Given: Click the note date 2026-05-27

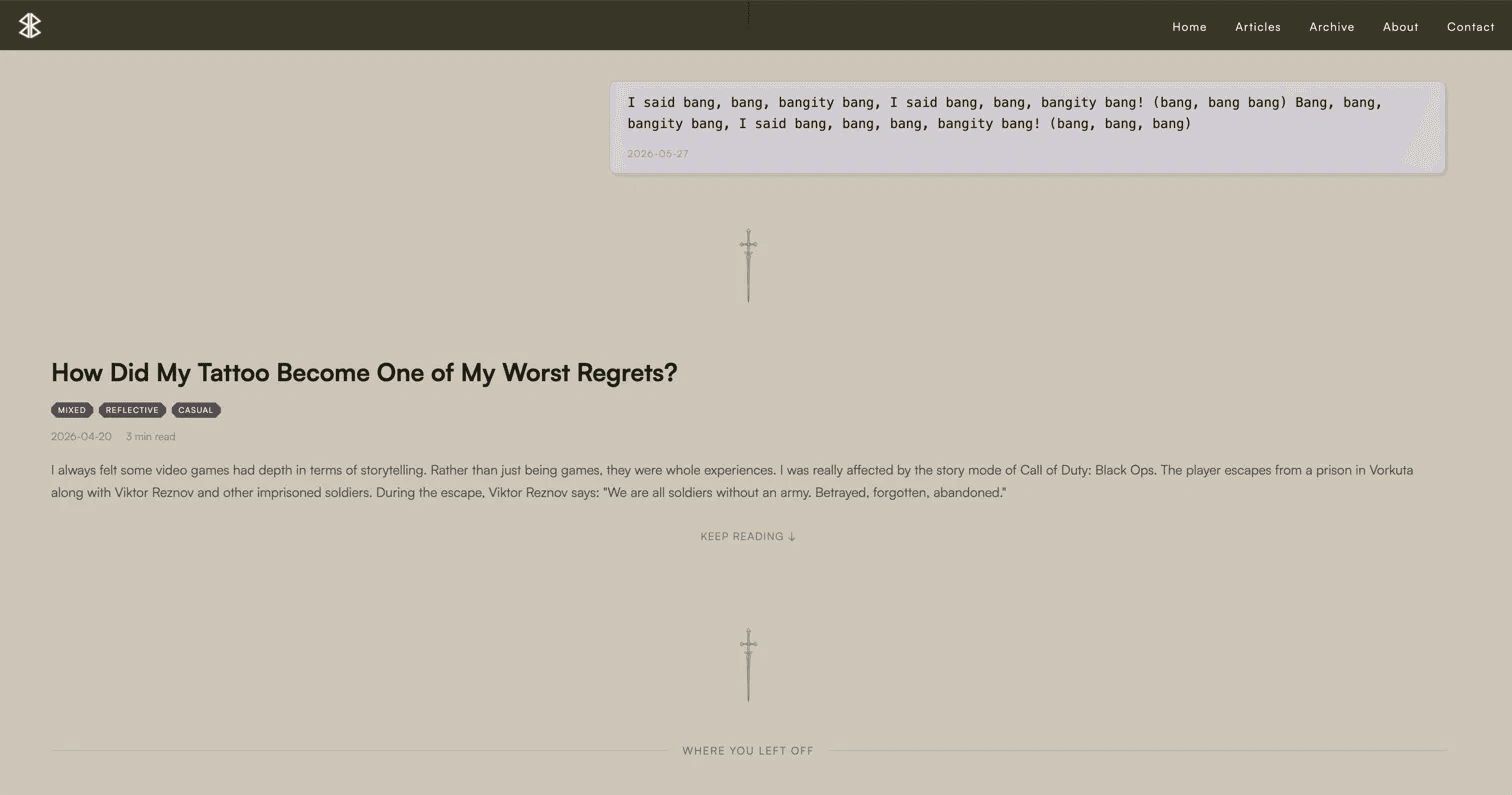Looking at the screenshot, I should point(657,154).
